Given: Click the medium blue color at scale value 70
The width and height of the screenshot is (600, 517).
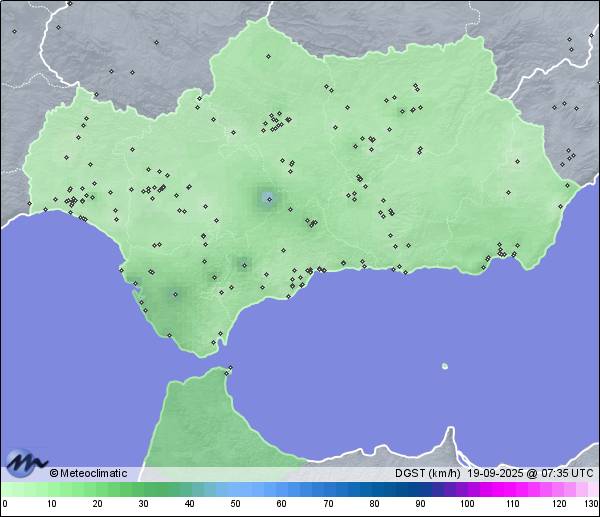Looking at the screenshot, I should [328, 489].
